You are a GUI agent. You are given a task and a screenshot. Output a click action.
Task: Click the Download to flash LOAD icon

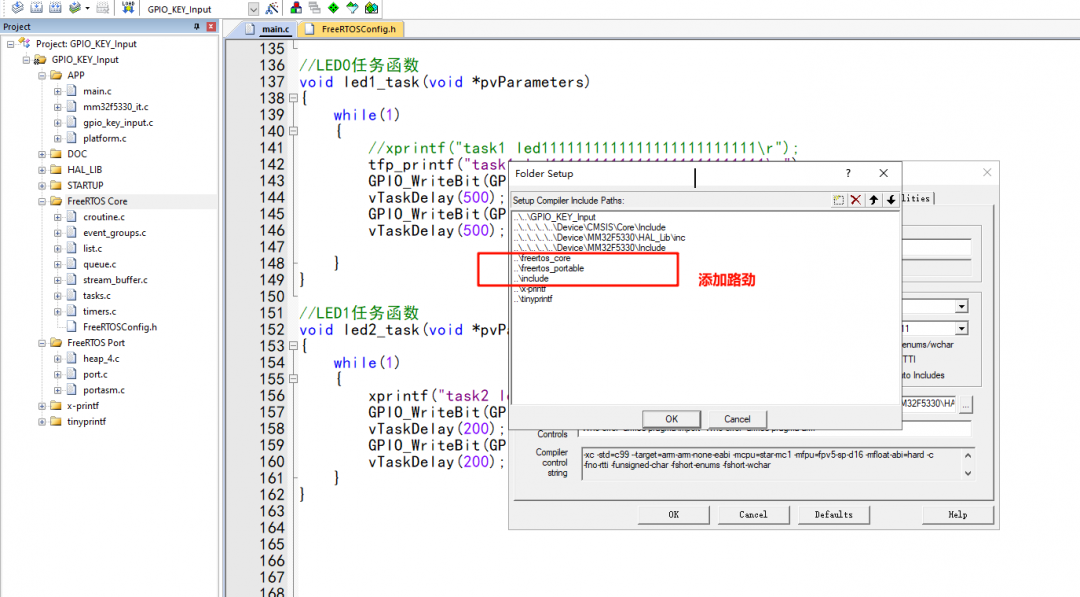(126, 8)
